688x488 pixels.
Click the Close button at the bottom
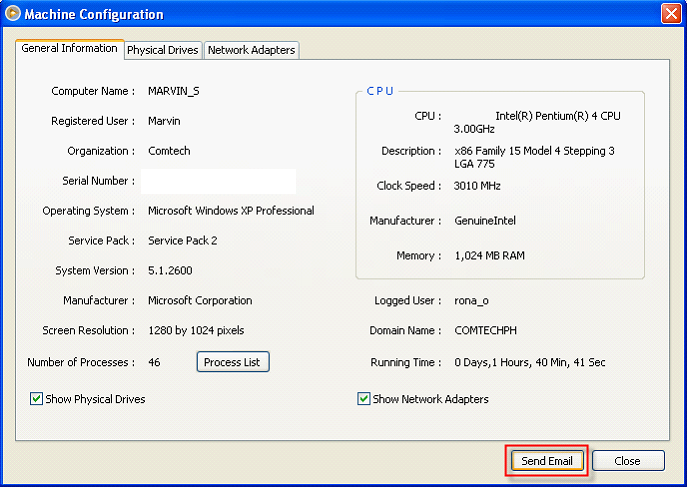coord(628,461)
